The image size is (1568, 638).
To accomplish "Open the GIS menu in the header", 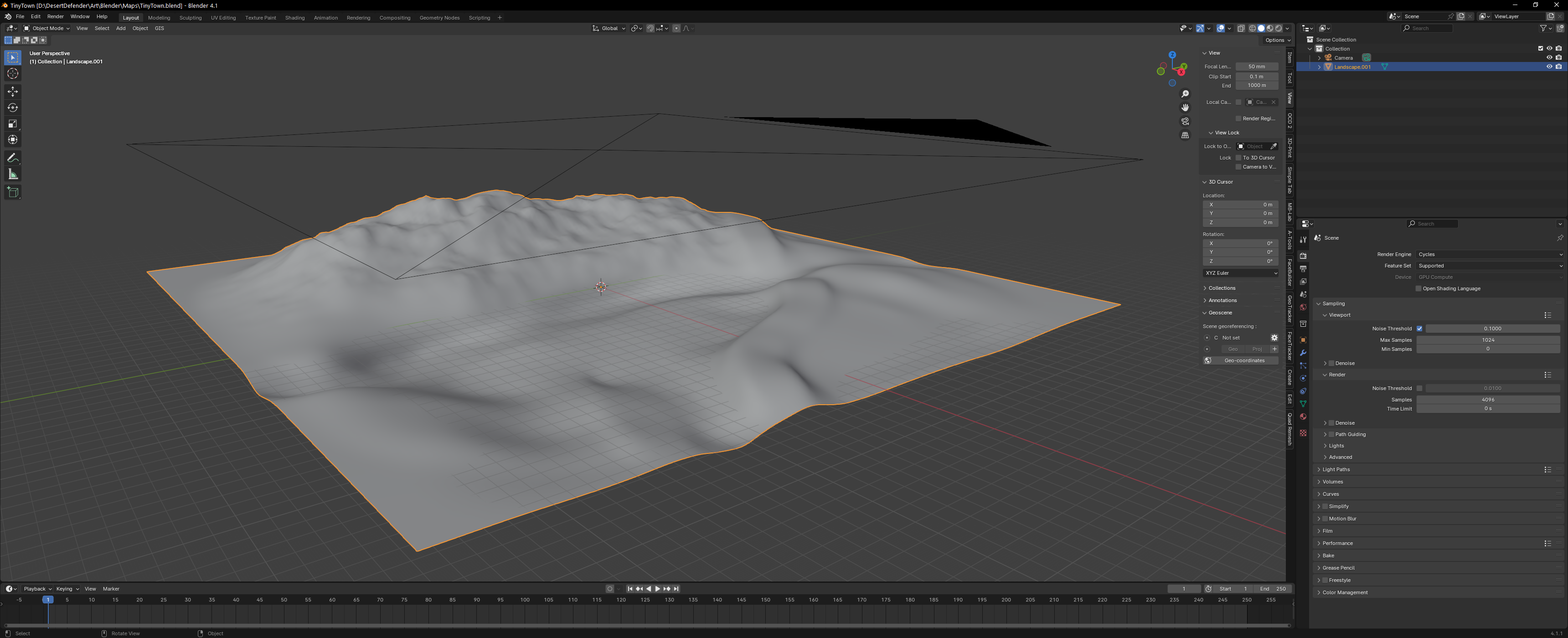I will pos(160,29).
